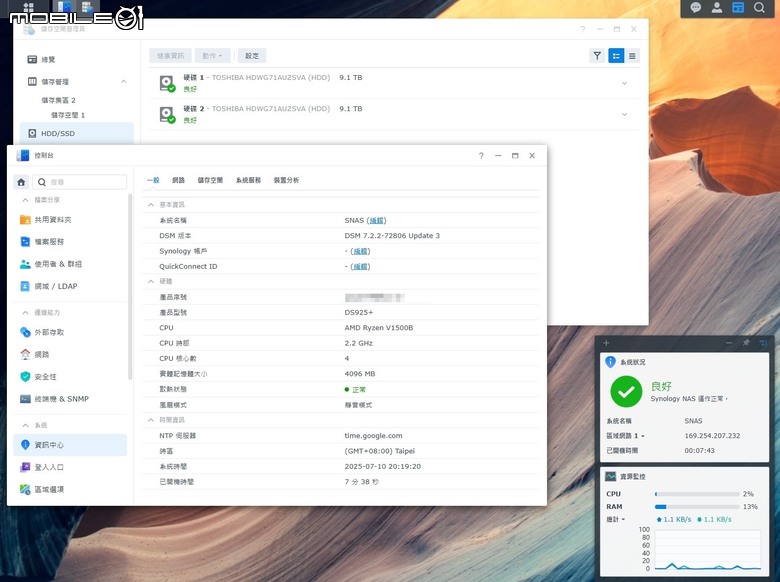The image size is (780, 582).
Task: Select 儲存空間 1 volume
Action: (x=68, y=115)
